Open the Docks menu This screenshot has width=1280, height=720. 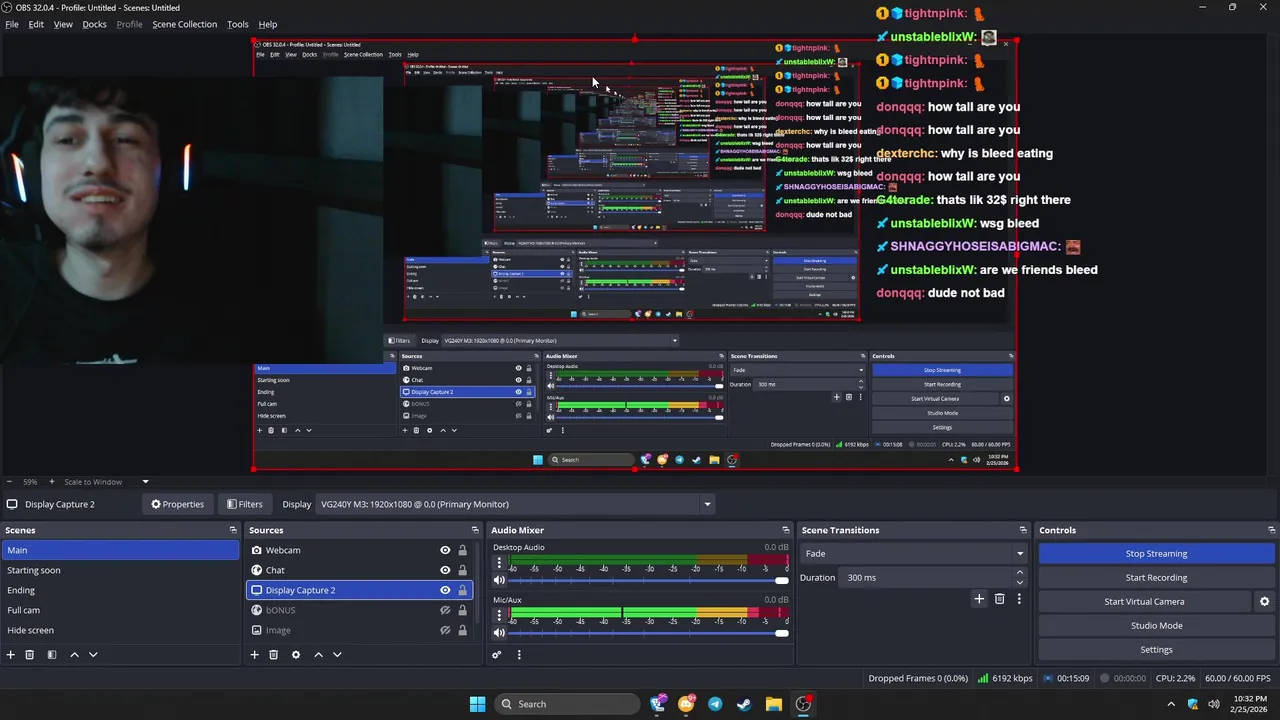(94, 24)
